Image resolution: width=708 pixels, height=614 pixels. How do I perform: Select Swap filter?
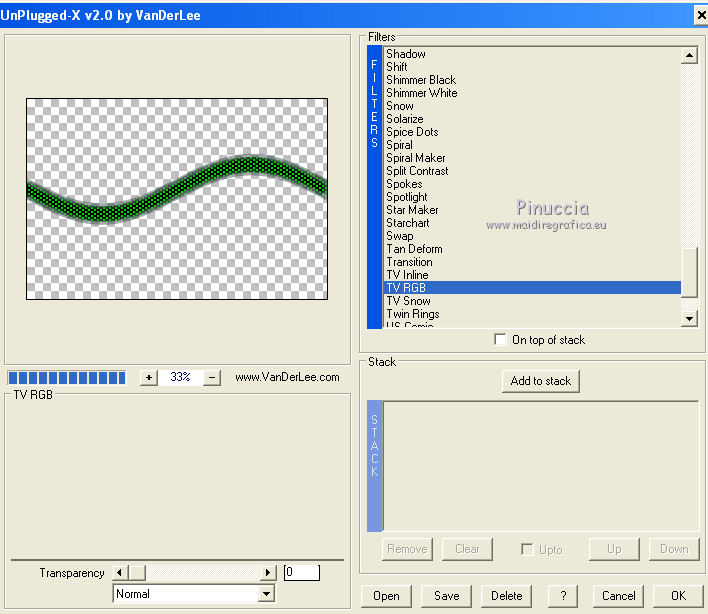pyautogui.click(x=532, y=236)
